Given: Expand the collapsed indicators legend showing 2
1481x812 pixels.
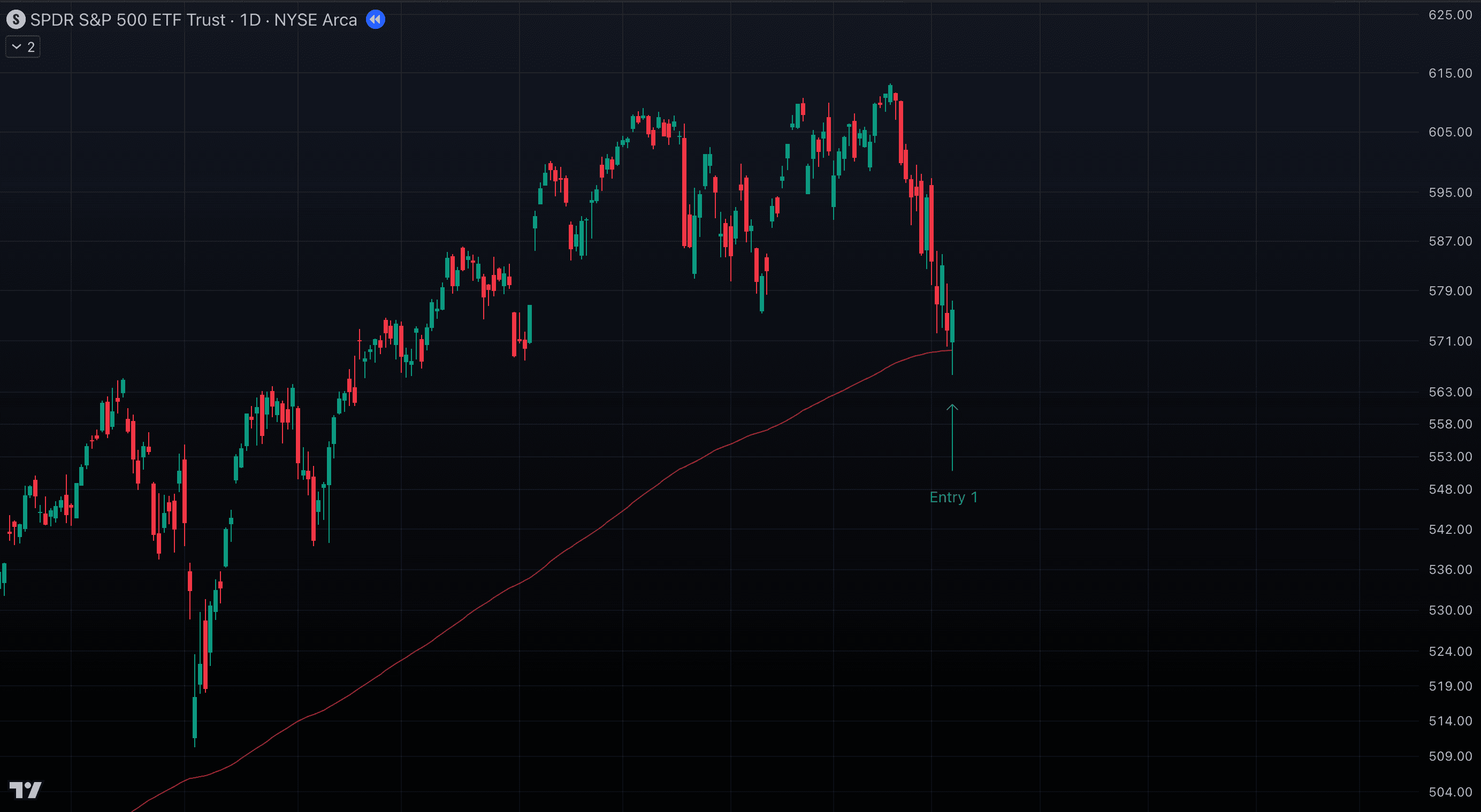Looking at the screenshot, I should pos(23,47).
